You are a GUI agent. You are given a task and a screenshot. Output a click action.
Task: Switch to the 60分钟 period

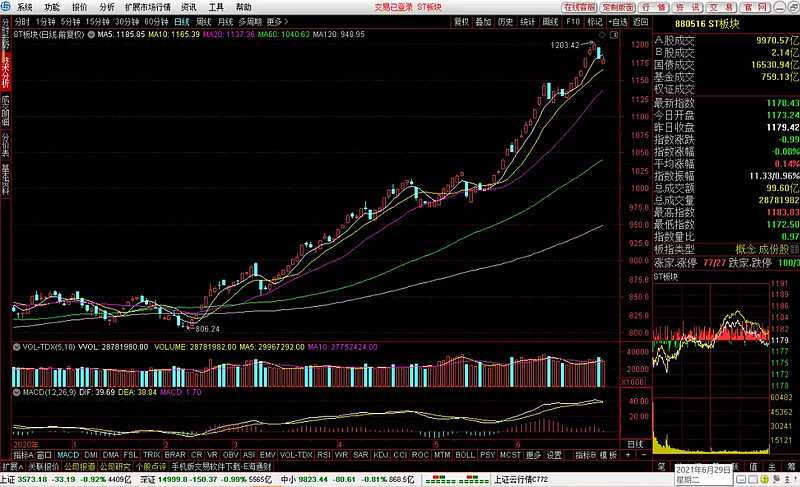point(157,22)
